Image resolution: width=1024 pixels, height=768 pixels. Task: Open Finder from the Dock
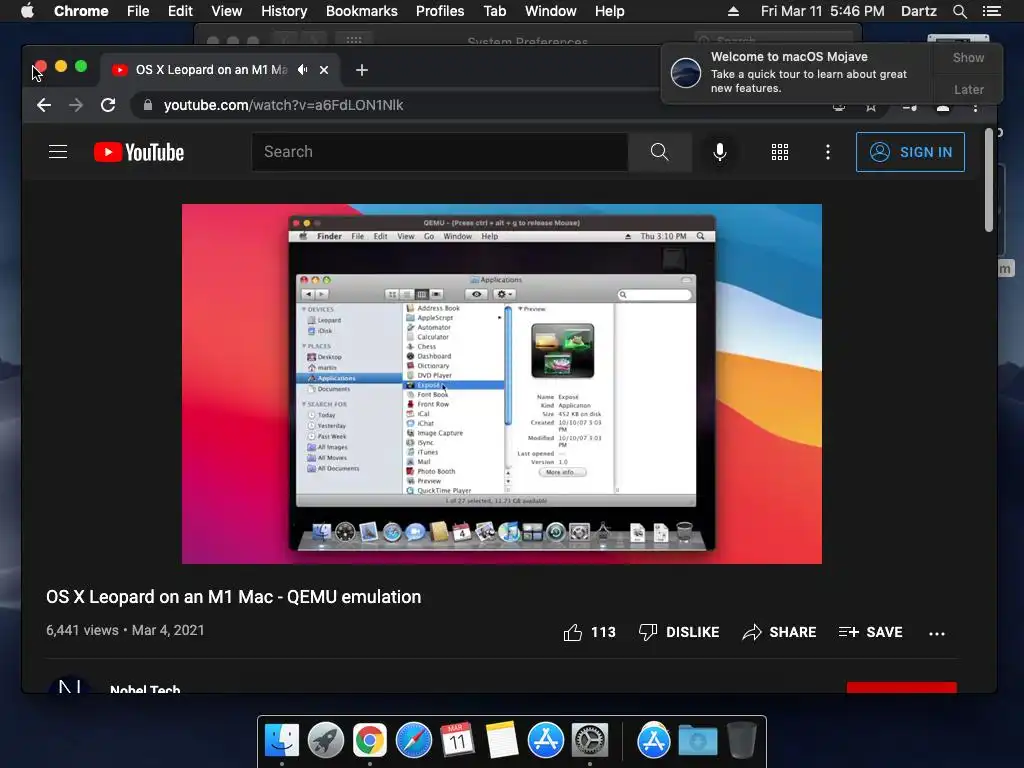click(282, 740)
